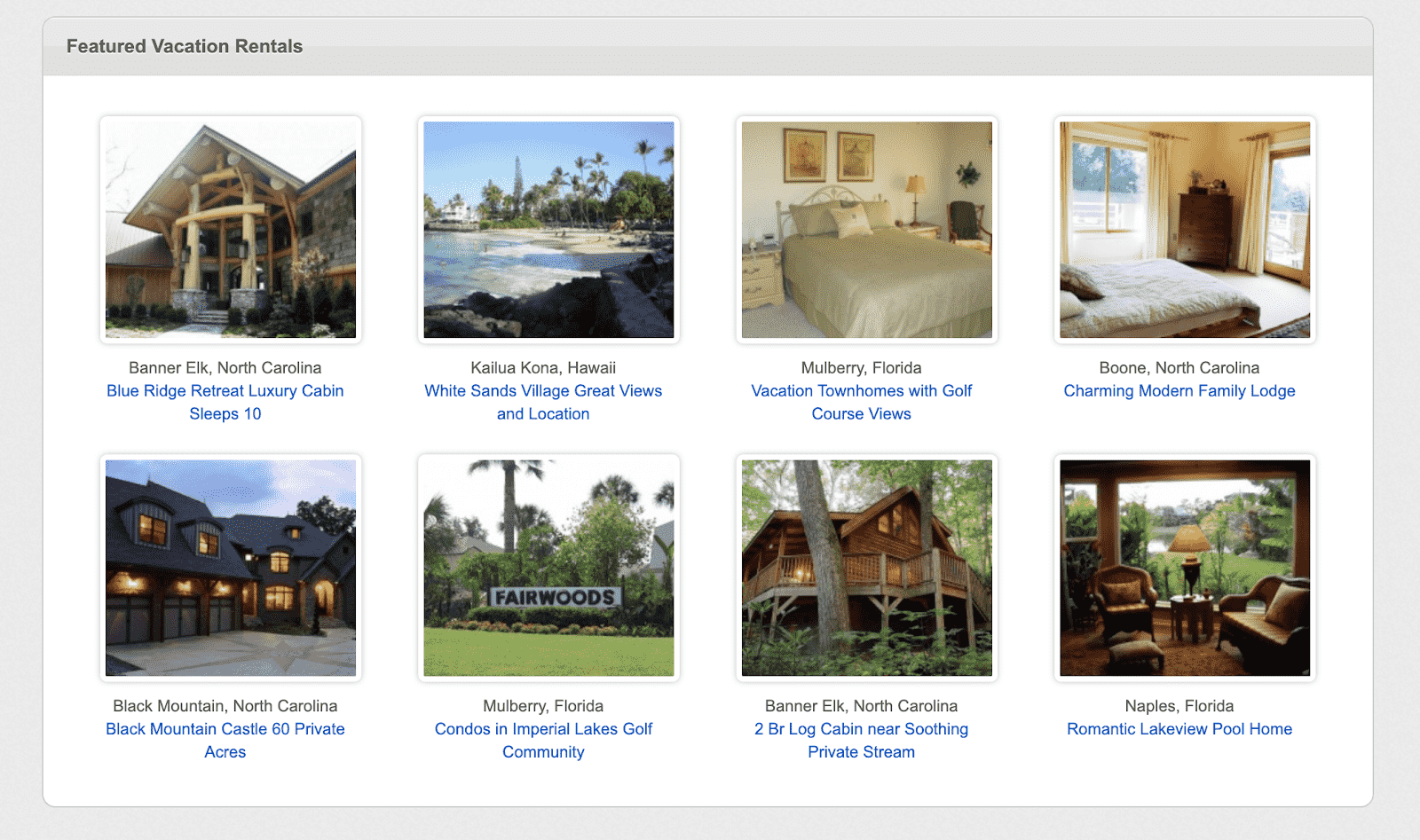Open Romantic Lakeview Pool Home link
1420x840 pixels.
click(1179, 728)
